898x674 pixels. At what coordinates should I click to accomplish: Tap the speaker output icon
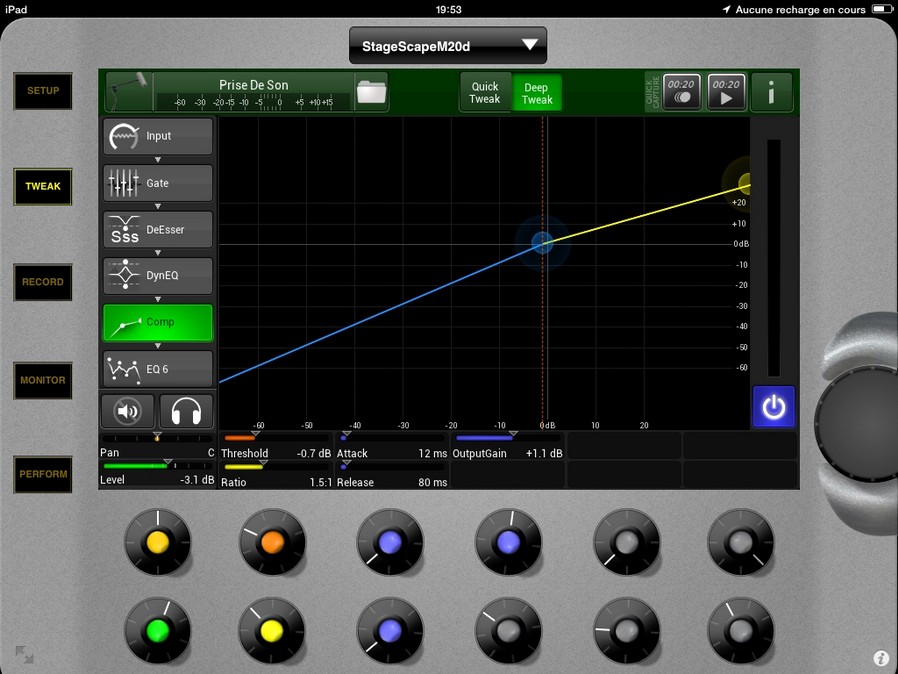128,411
